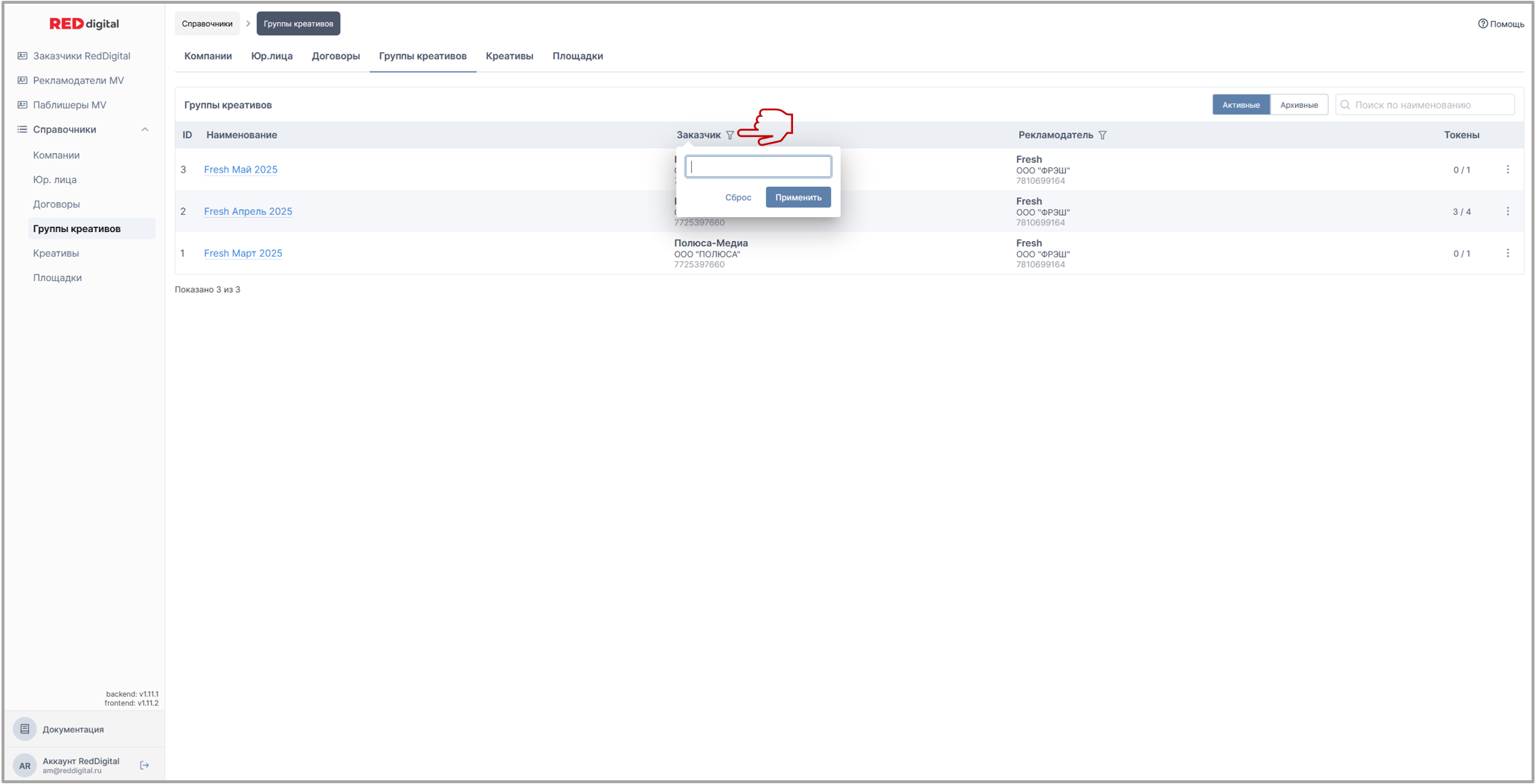Click the Справочники breadcrumb

coord(208,24)
